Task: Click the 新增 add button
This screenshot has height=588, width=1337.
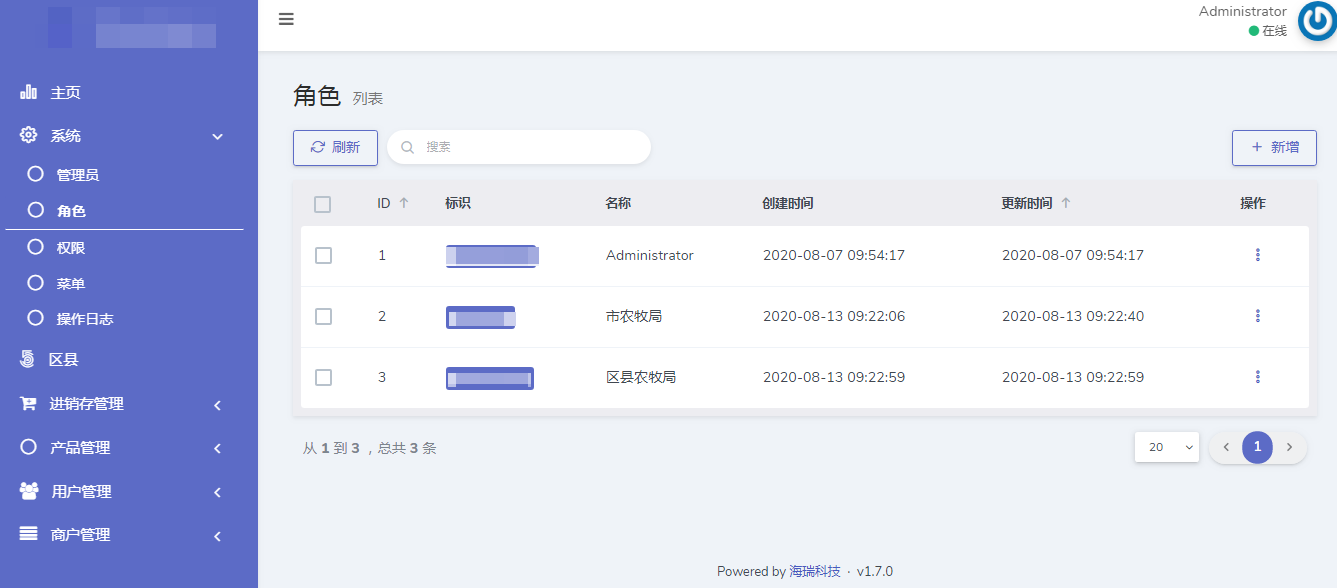Action: point(1274,147)
